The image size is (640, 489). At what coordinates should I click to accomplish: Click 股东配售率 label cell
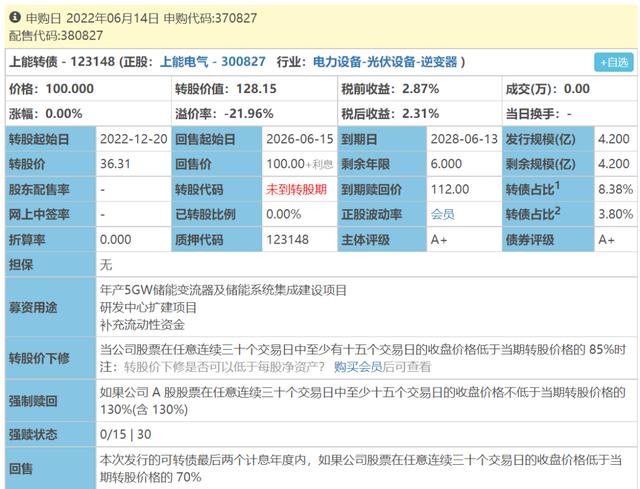(51, 189)
